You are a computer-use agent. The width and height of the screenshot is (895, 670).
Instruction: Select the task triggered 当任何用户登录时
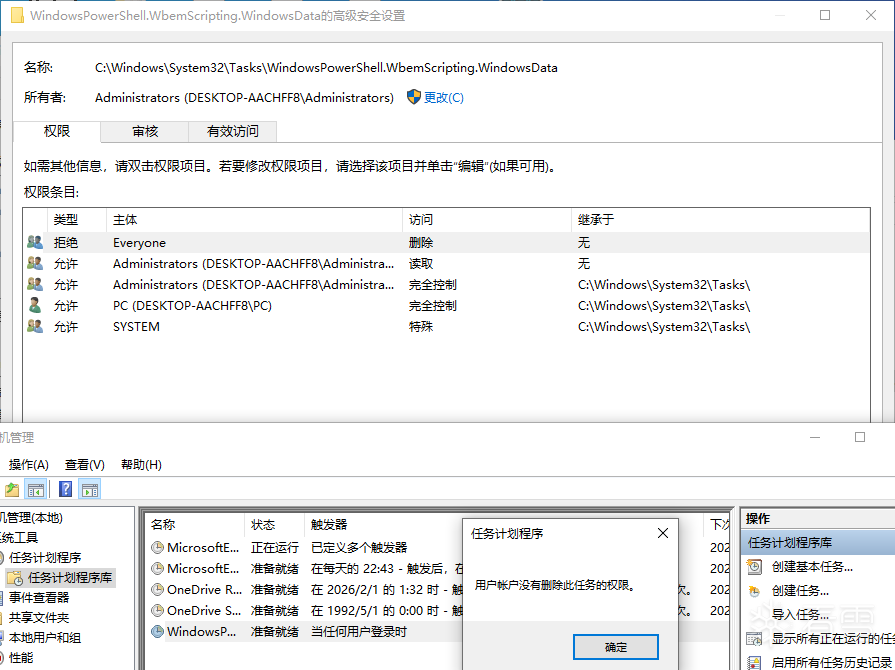(x=305, y=632)
